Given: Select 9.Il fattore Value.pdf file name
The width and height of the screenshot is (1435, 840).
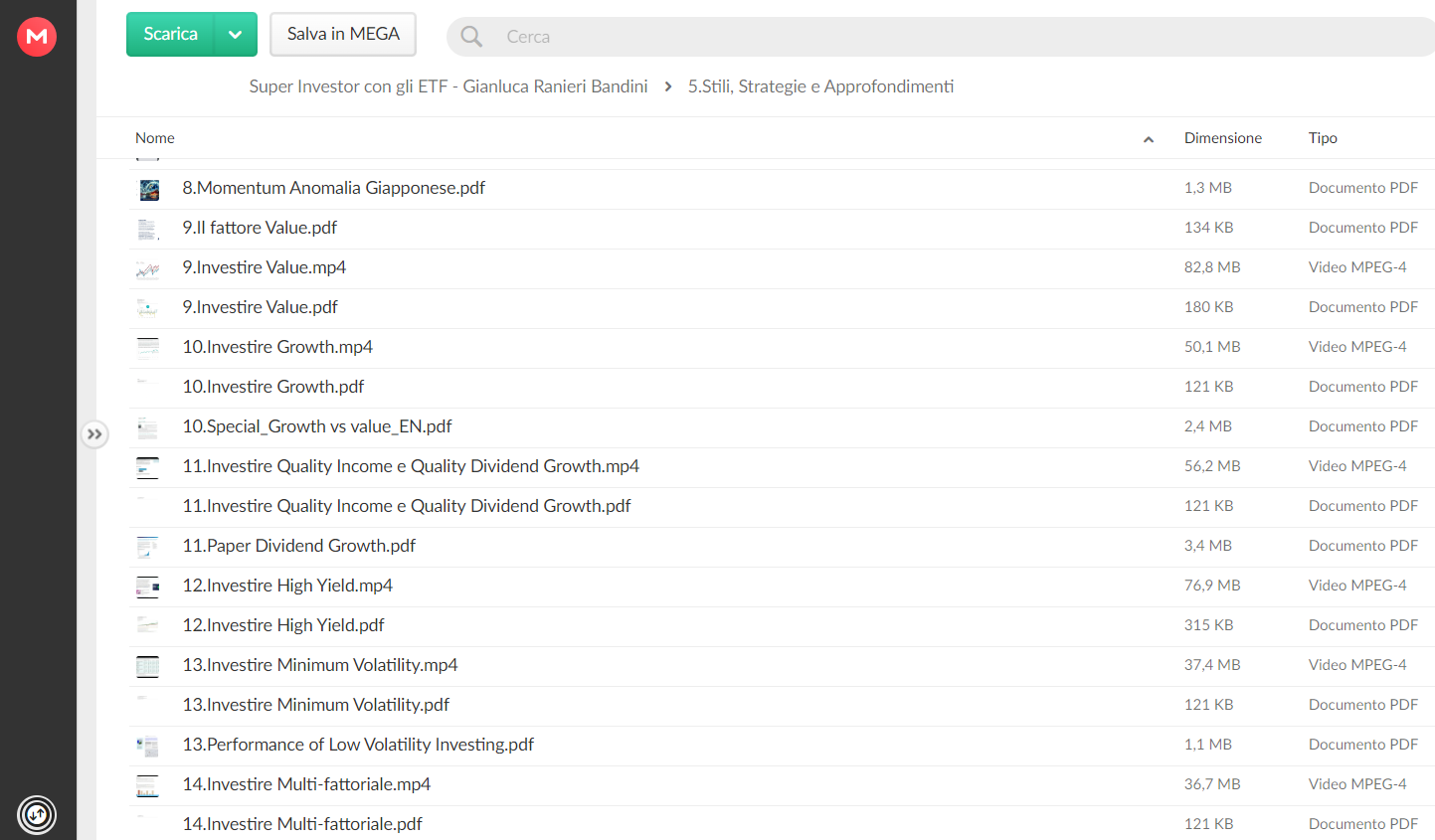Looking at the screenshot, I should click(260, 228).
